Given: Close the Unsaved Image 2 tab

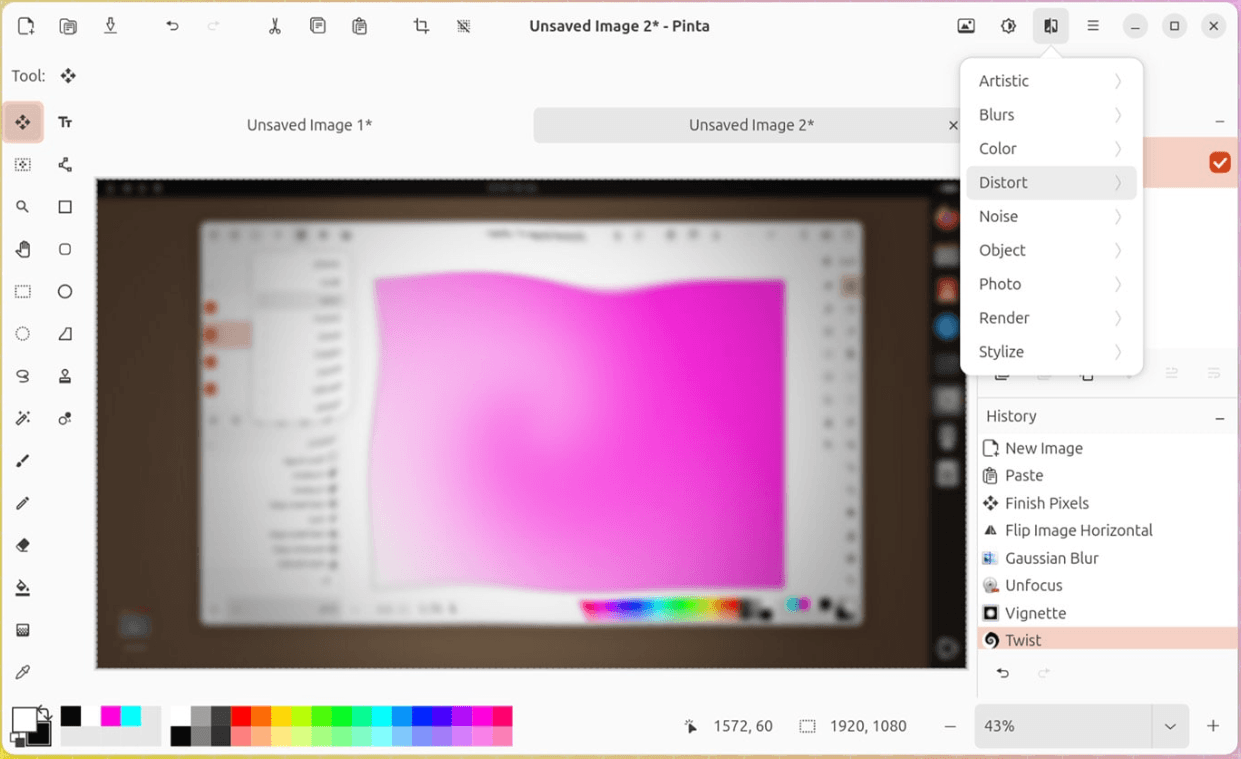Looking at the screenshot, I should click(x=953, y=125).
